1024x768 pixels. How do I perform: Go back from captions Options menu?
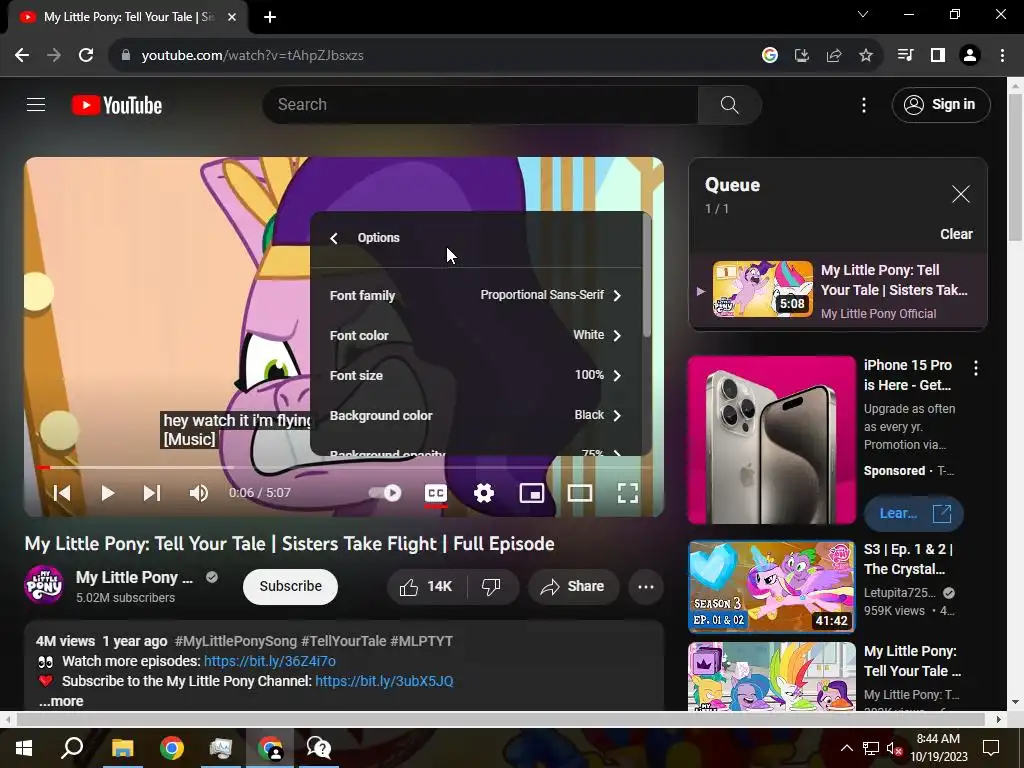tap(334, 238)
